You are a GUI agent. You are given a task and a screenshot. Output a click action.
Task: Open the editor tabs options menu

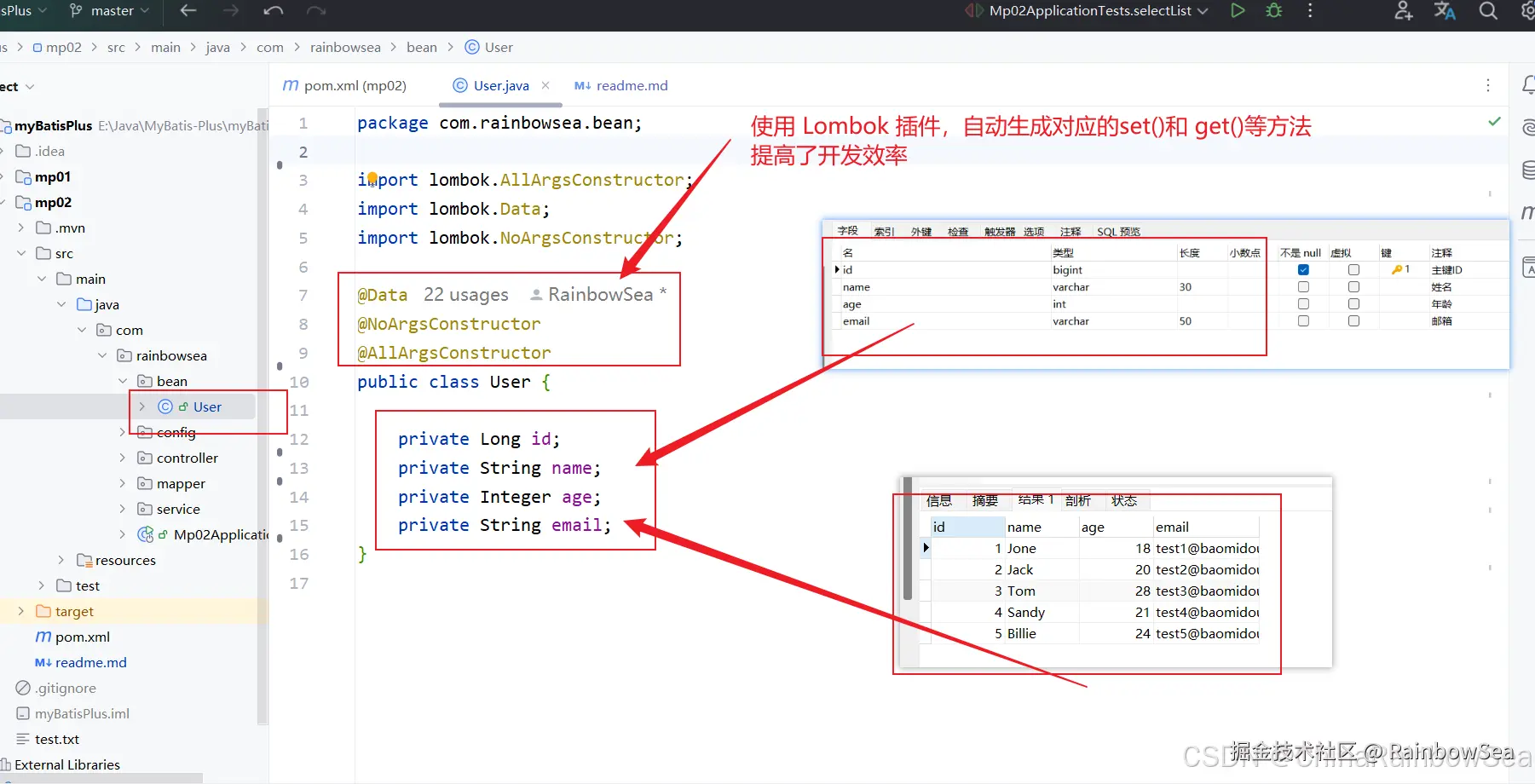tap(1488, 85)
